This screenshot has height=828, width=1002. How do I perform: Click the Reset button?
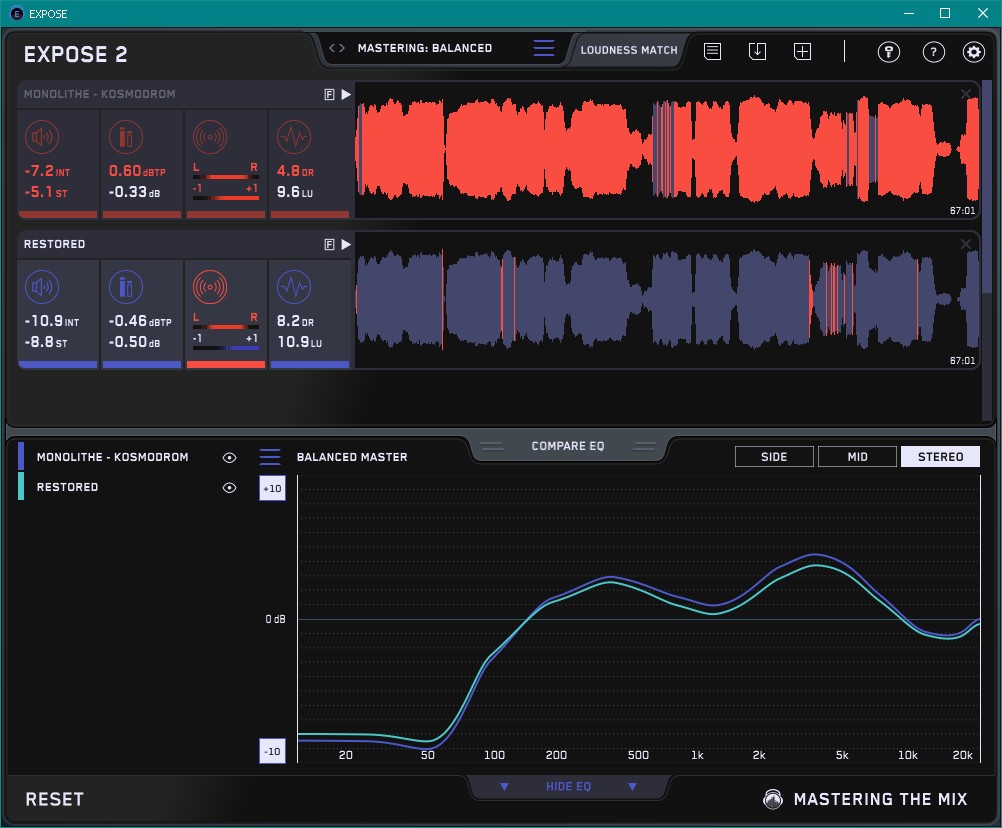point(55,799)
